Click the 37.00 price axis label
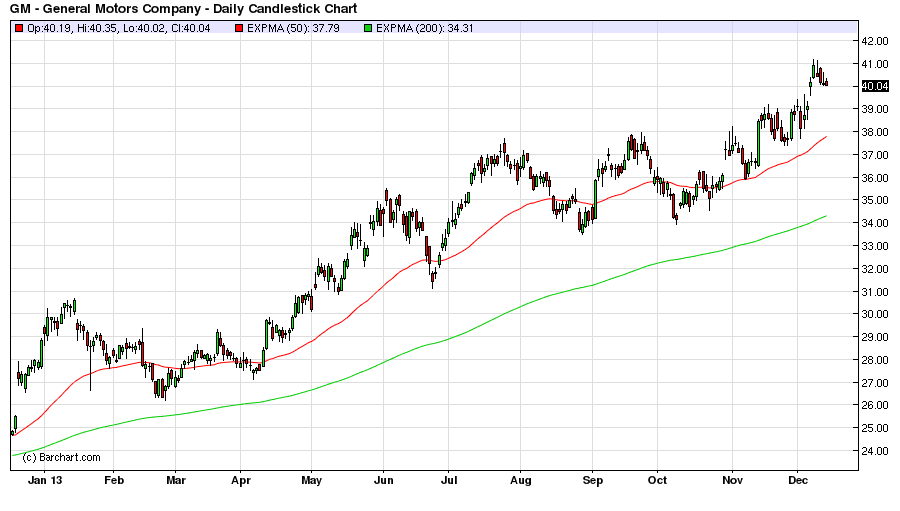Viewport: 900px width, 511px height. click(x=875, y=155)
